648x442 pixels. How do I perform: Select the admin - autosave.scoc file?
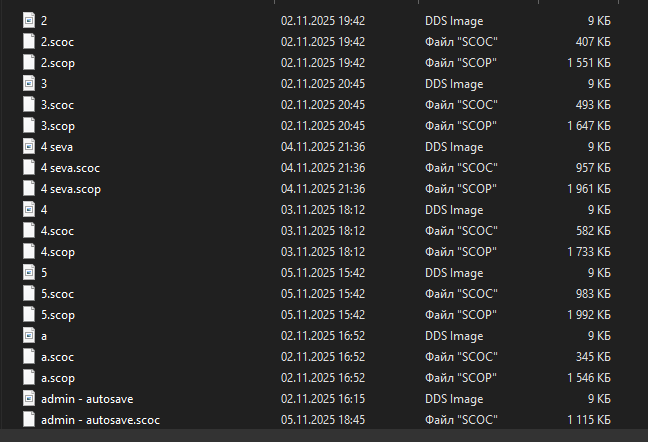click(x=100, y=419)
